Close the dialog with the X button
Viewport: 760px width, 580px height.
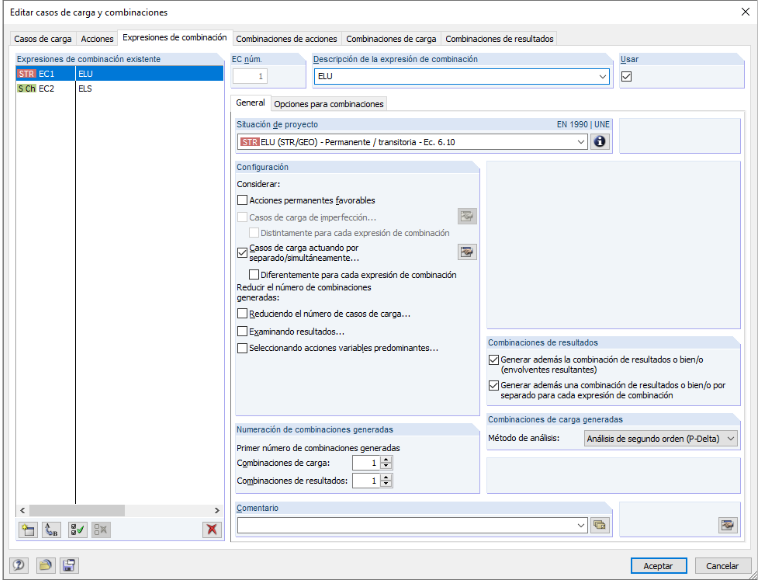coord(745,12)
